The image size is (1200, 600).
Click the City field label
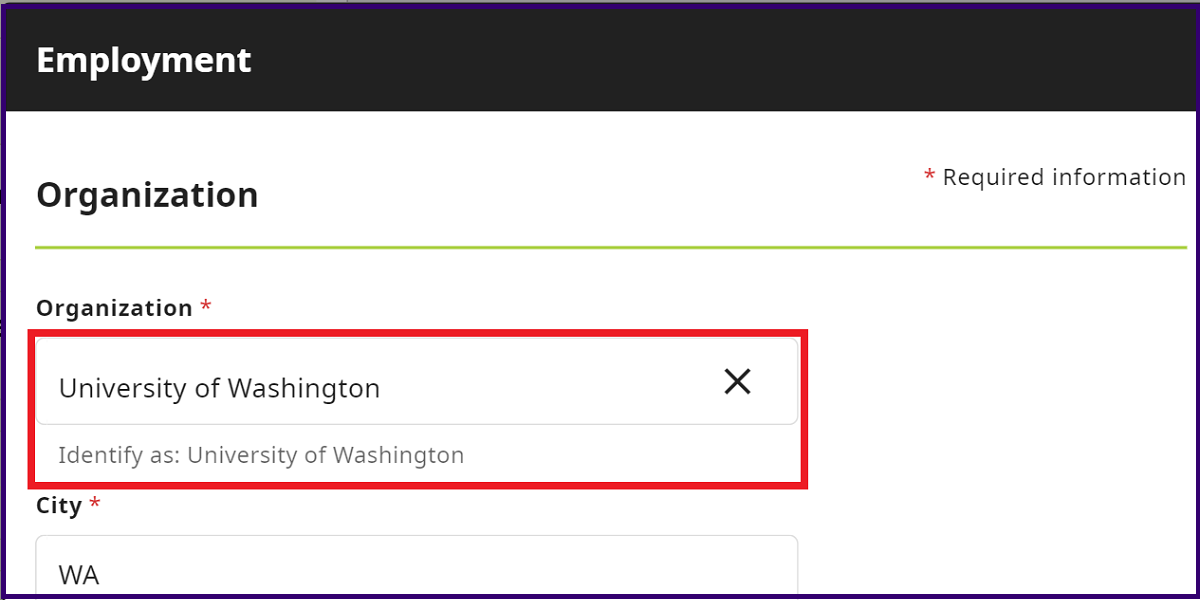pos(59,506)
